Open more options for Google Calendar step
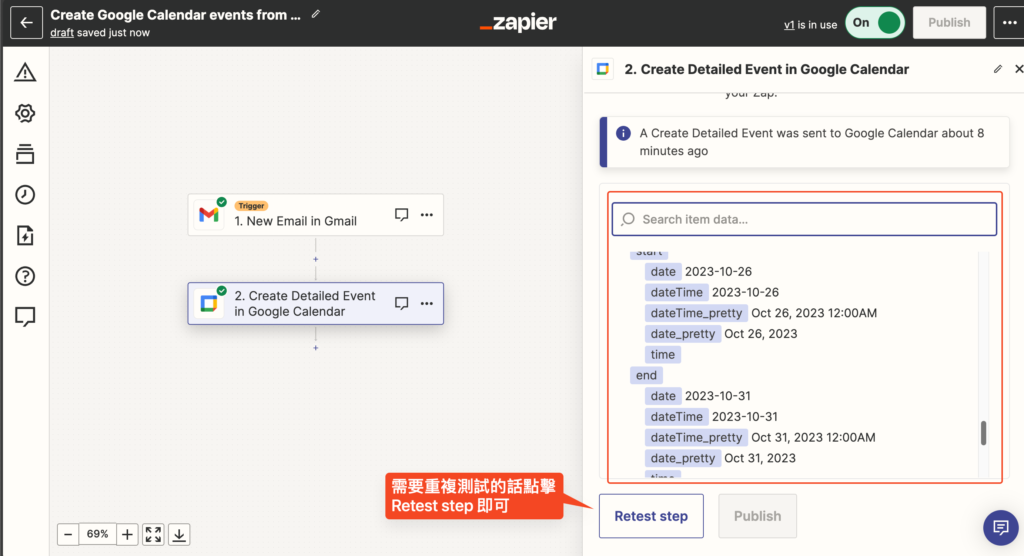This screenshot has height=556, width=1024. coord(426,304)
